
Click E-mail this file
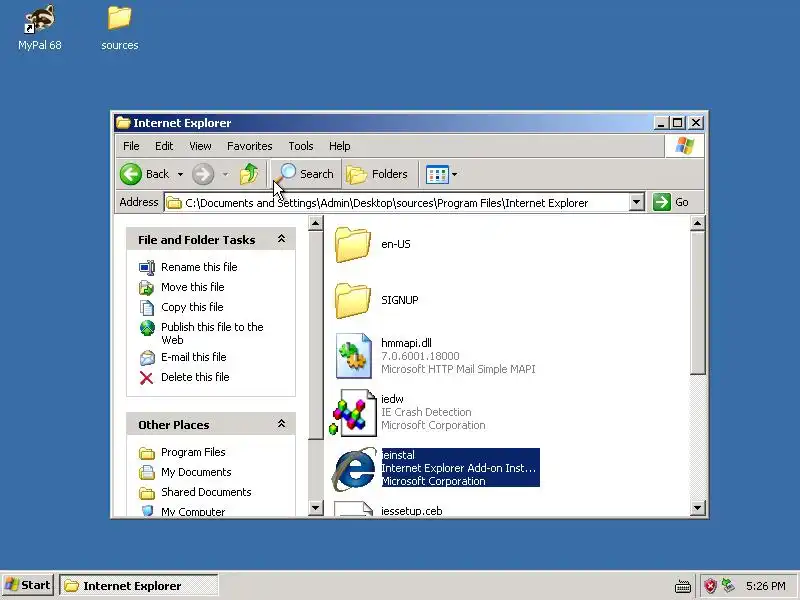point(194,357)
